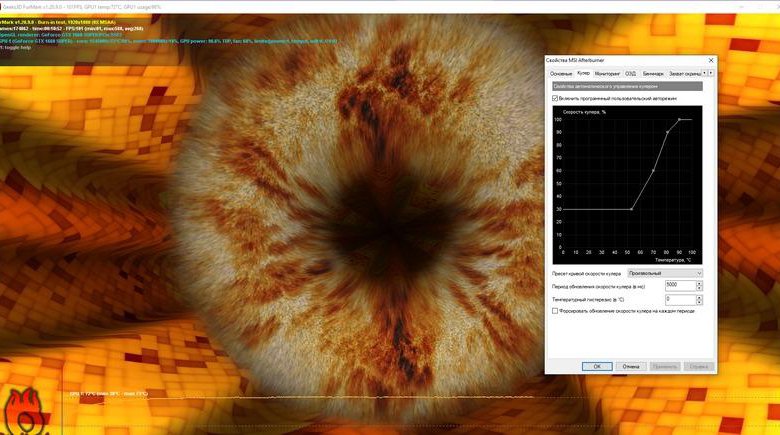Open the ОЭД tab
The width and height of the screenshot is (780, 435).
point(630,74)
